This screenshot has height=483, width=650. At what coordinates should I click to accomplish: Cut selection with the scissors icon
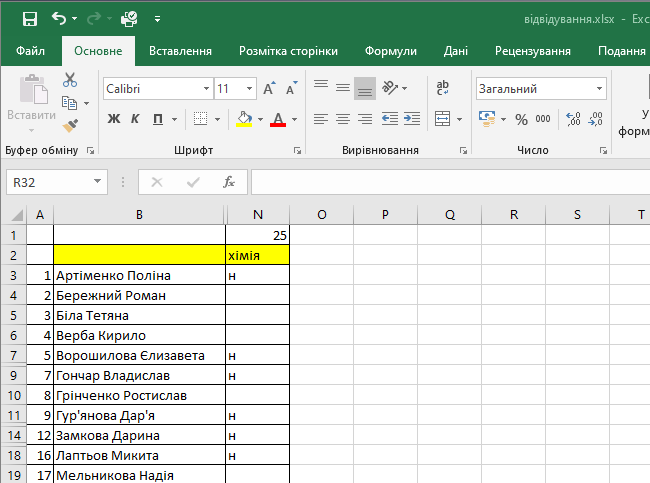(x=70, y=80)
